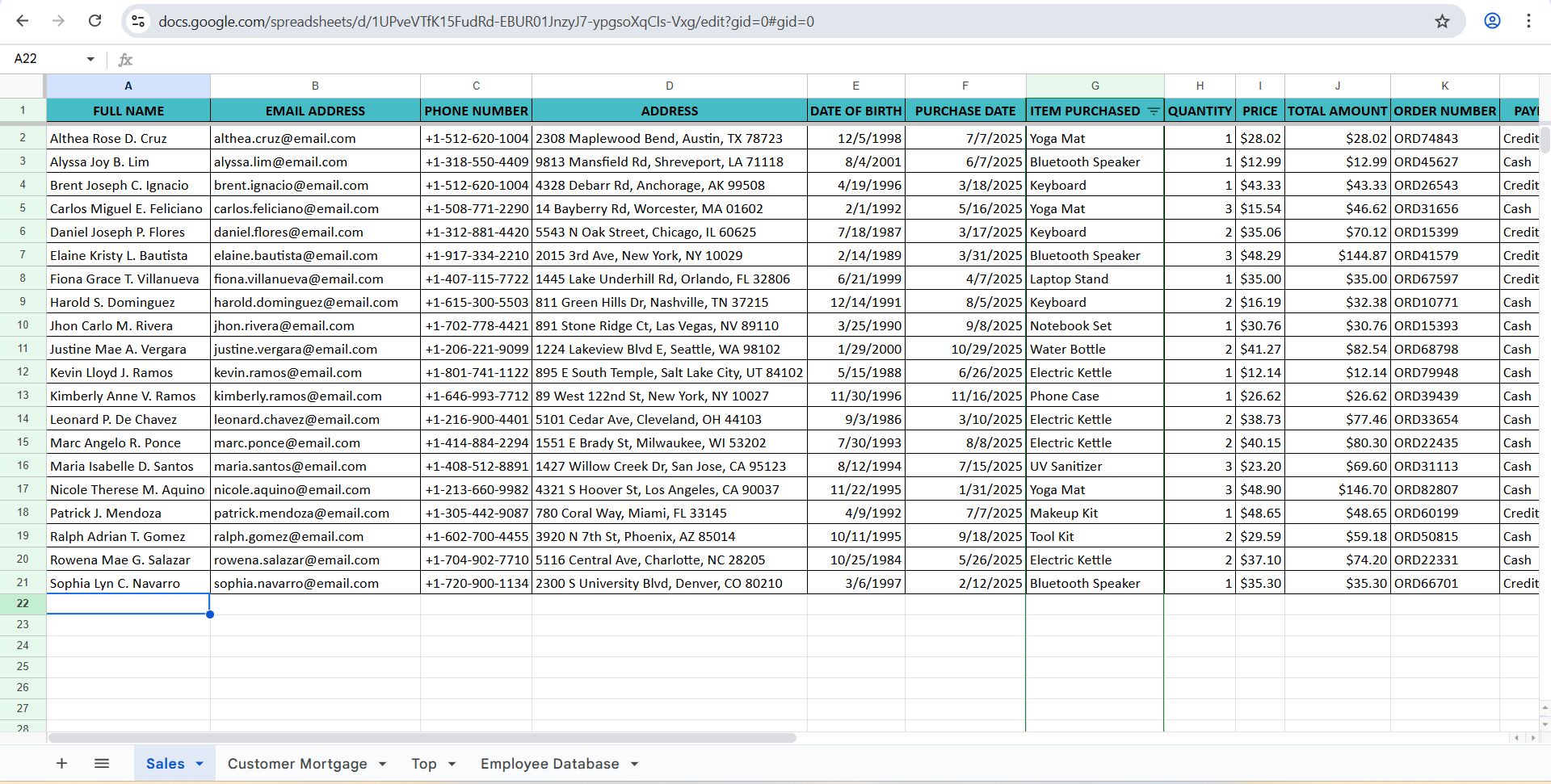1551x784 pixels.
Task: Expand the Name Box dropdown arrow
Action: (90, 59)
